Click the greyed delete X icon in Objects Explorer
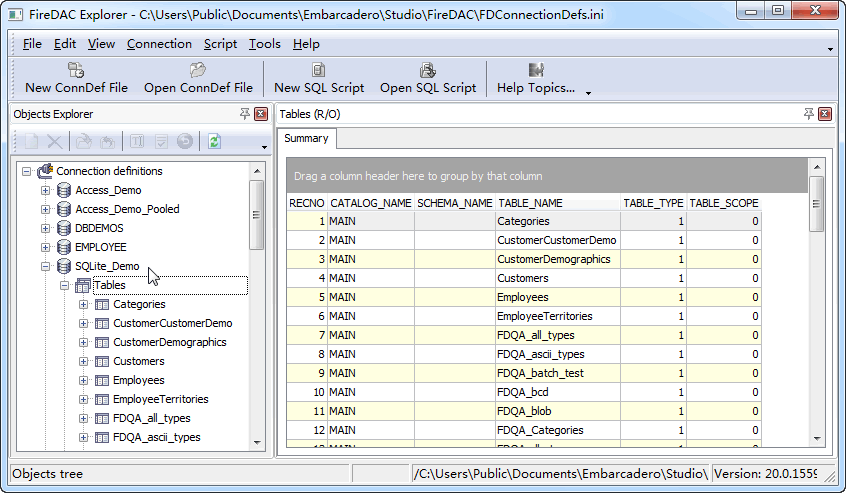Image resolution: width=846 pixels, height=493 pixels. point(54,141)
